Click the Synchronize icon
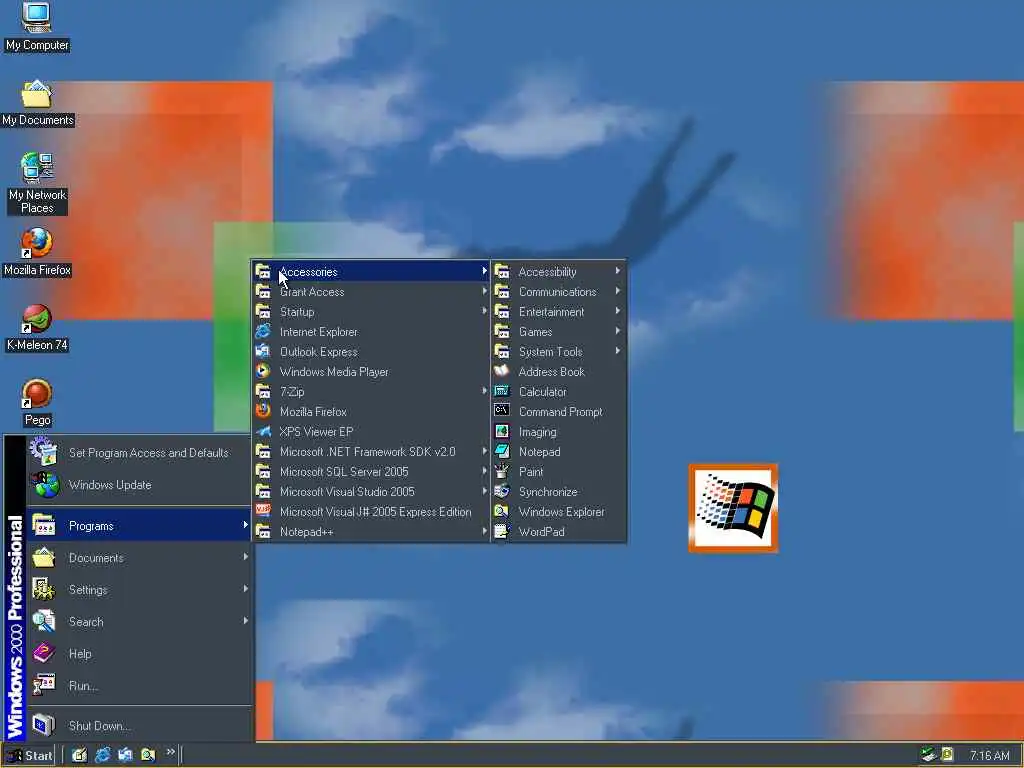The image size is (1024, 768). (502, 491)
